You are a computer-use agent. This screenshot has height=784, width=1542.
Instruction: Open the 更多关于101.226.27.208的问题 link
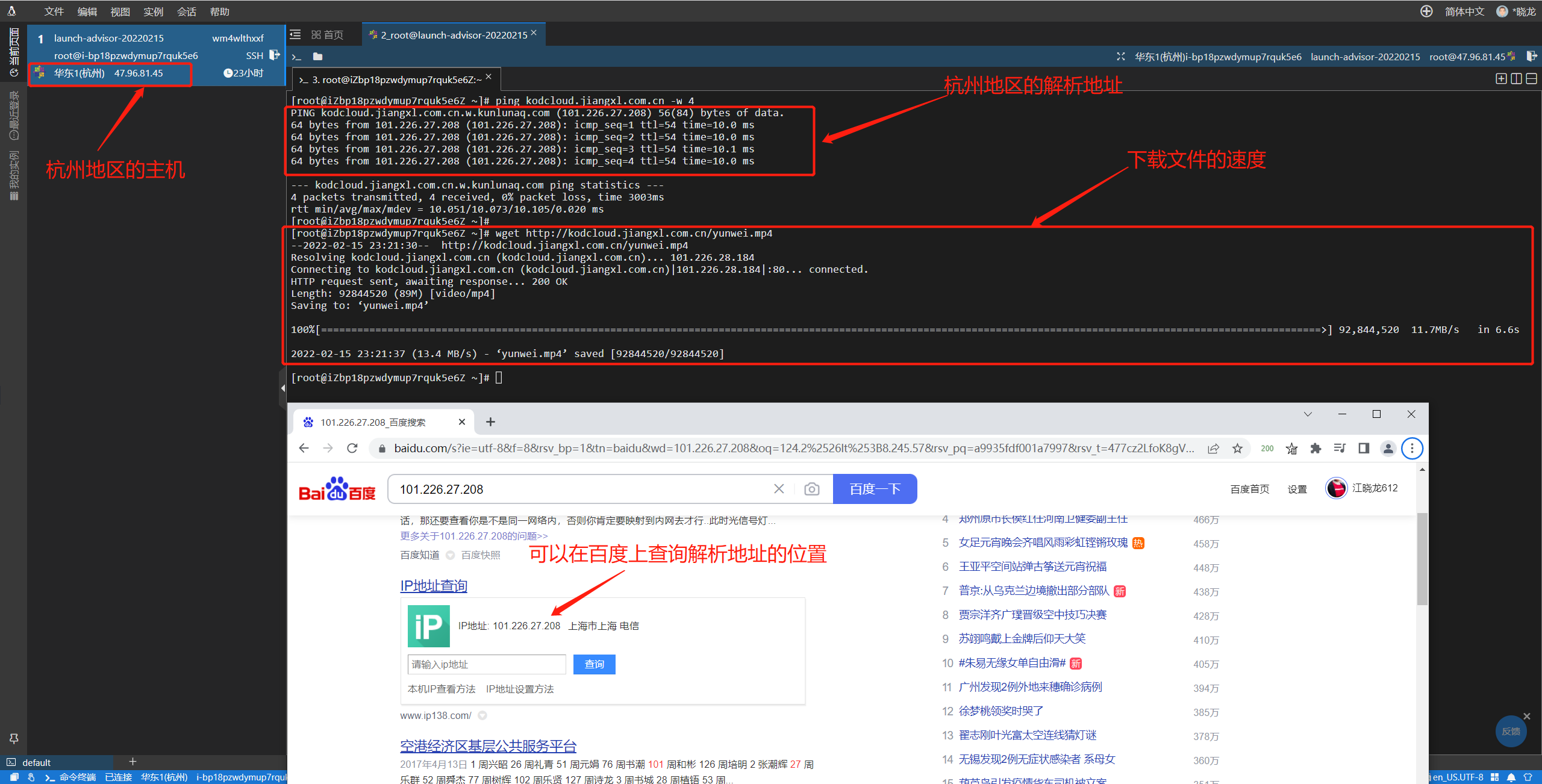(x=474, y=536)
